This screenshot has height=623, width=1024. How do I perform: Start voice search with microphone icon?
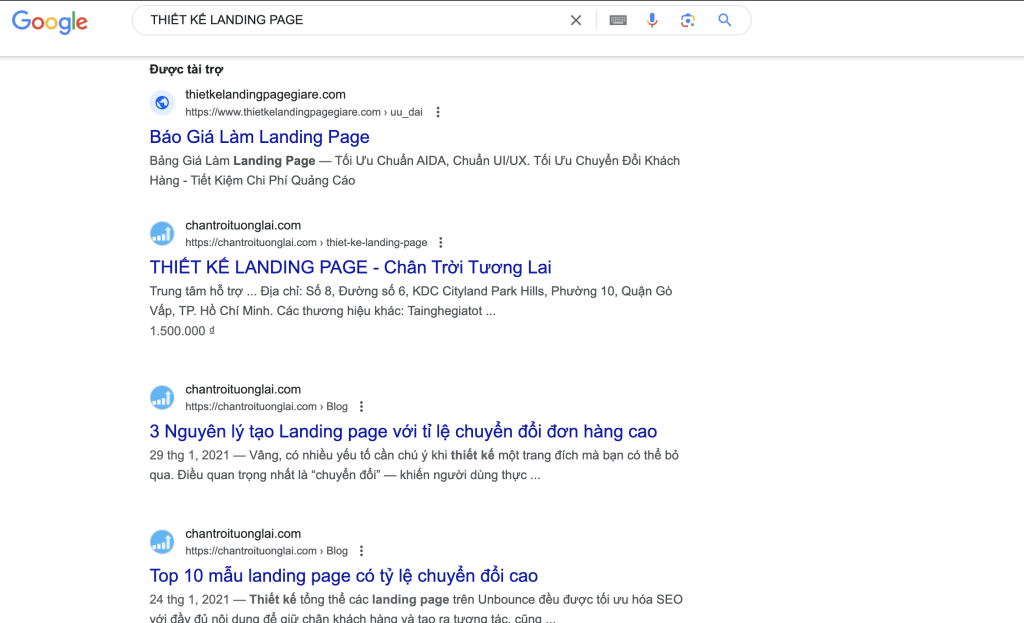click(652, 20)
